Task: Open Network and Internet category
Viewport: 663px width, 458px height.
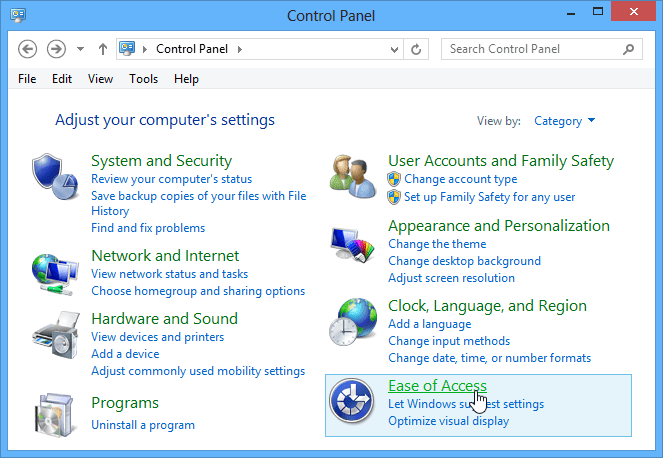Action: [165, 255]
